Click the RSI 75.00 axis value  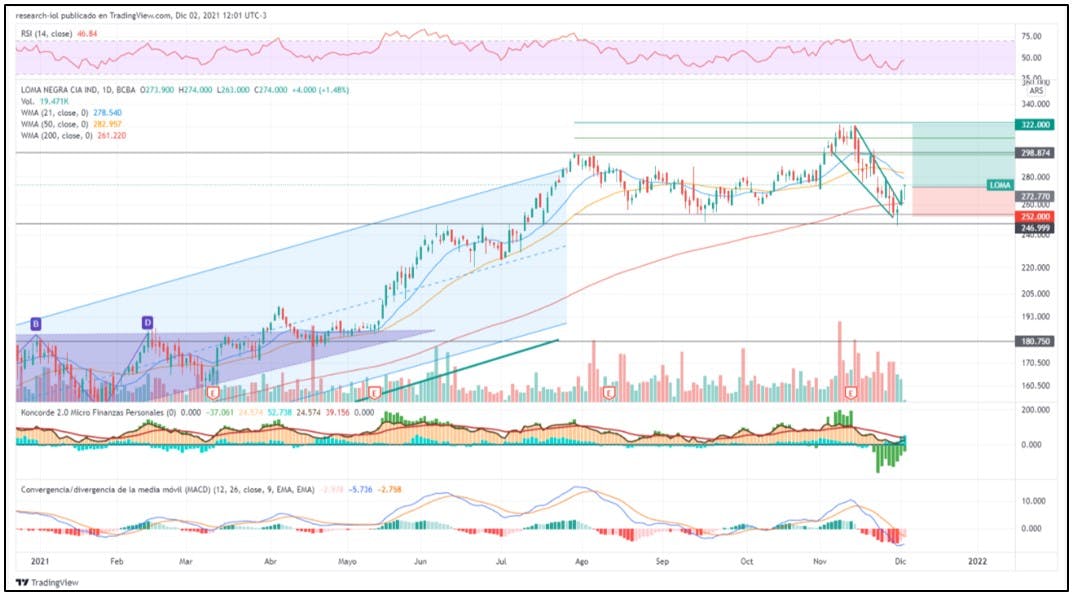pos(1031,36)
